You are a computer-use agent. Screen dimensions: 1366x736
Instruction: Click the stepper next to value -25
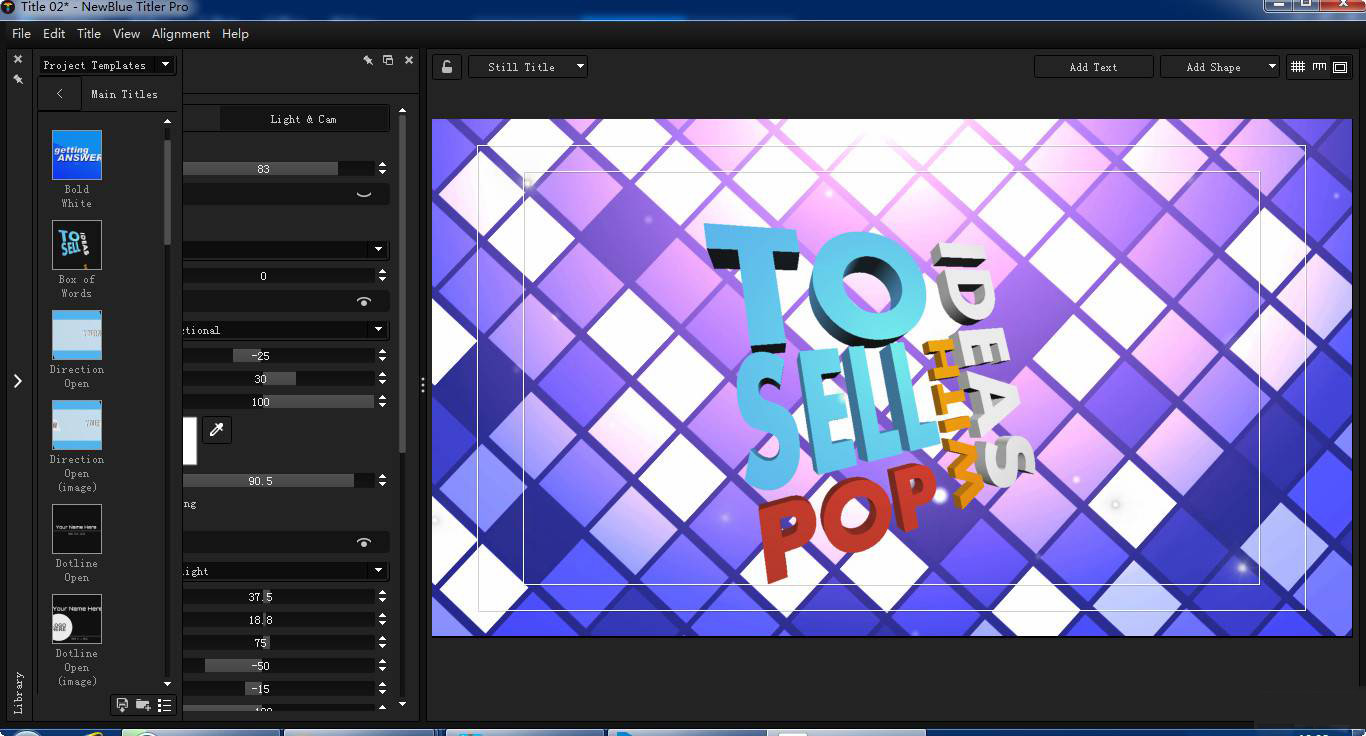pyautogui.click(x=383, y=356)
